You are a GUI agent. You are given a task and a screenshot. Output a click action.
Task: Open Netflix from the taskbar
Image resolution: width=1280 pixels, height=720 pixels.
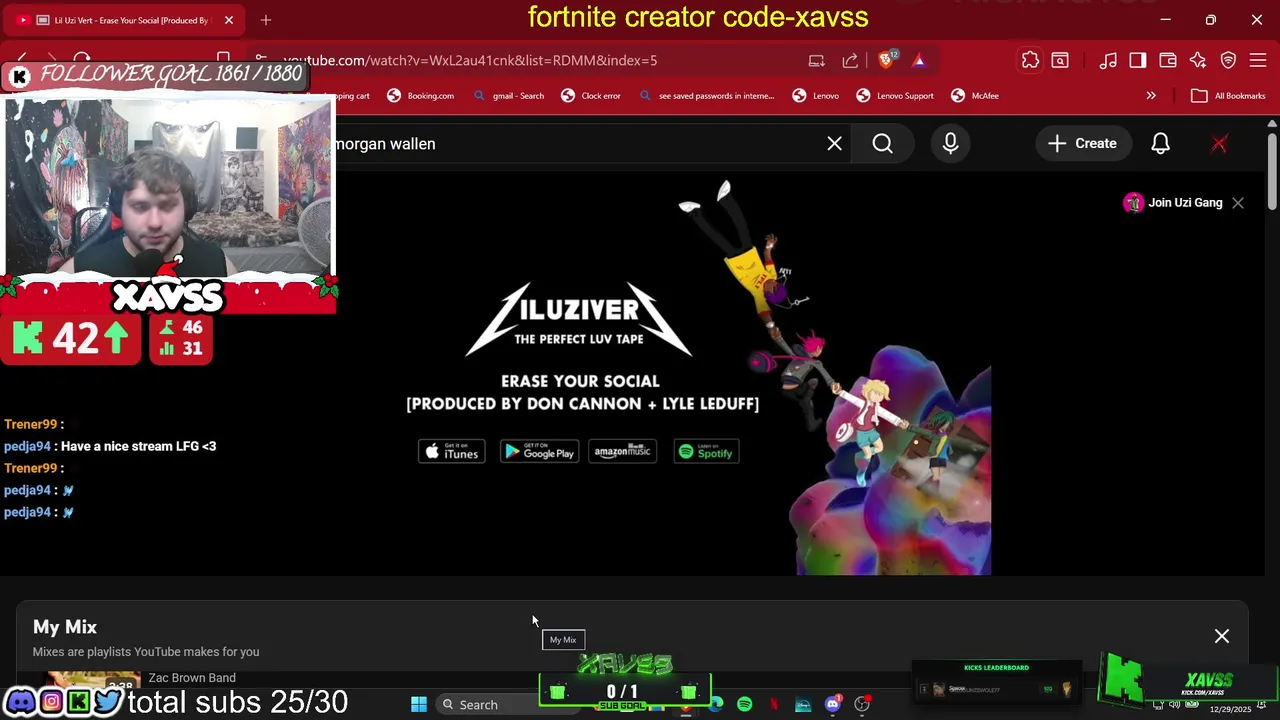pyautogui.click(x=774, y=705)
